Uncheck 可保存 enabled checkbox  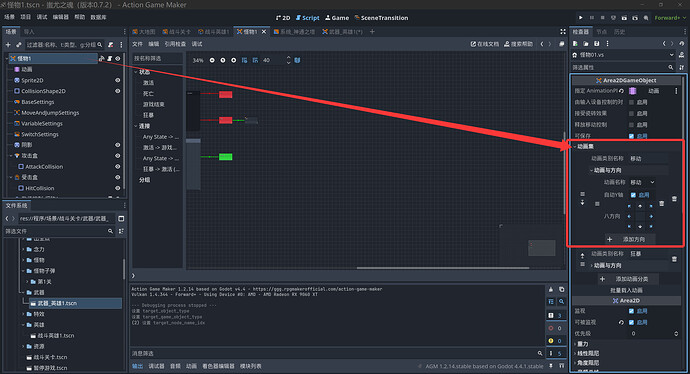[x=631, y=136]
